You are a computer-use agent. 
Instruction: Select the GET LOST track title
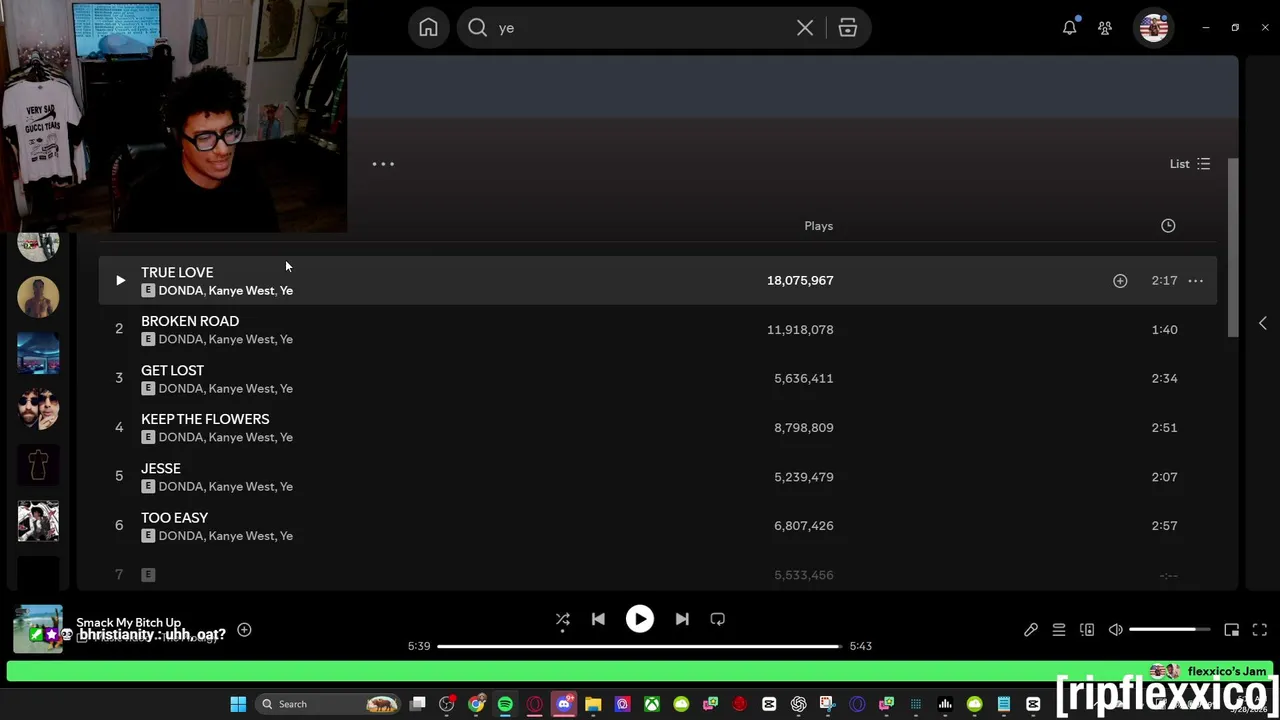(x=172, y=370)
